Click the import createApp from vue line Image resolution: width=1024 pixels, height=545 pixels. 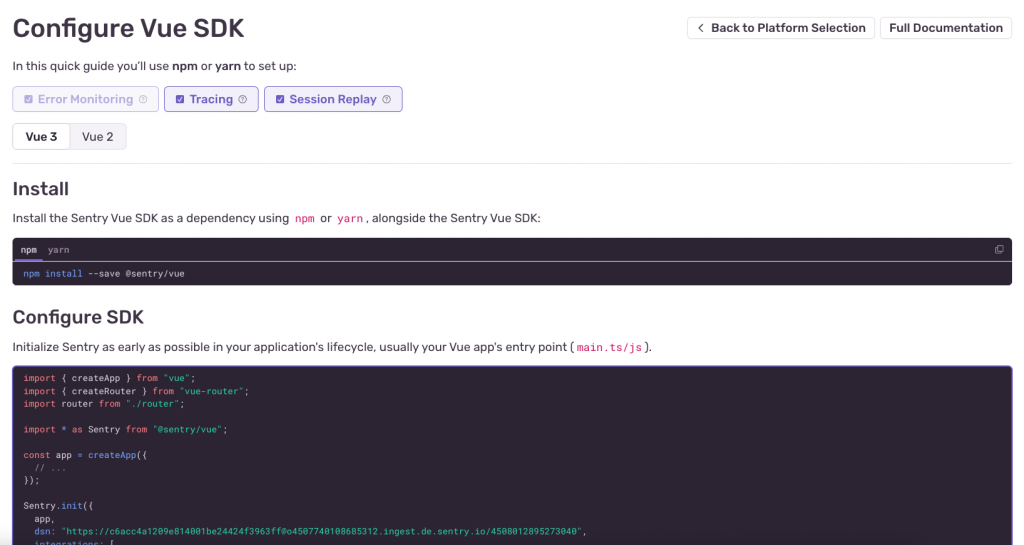pyautogui.click(x=109, y=378)
